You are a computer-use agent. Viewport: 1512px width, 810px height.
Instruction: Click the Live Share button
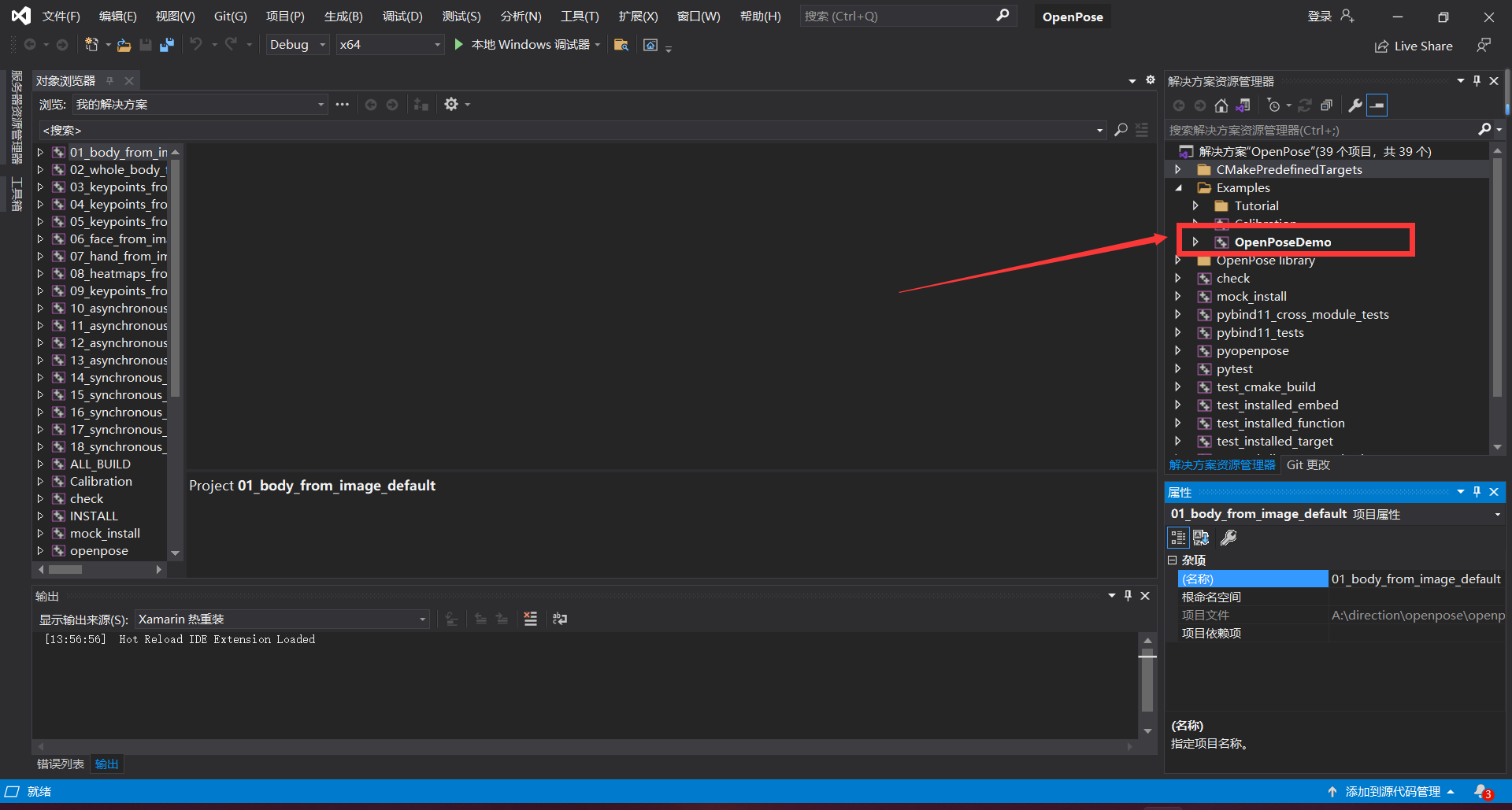pyautogui.click(x=1414, y=46)
